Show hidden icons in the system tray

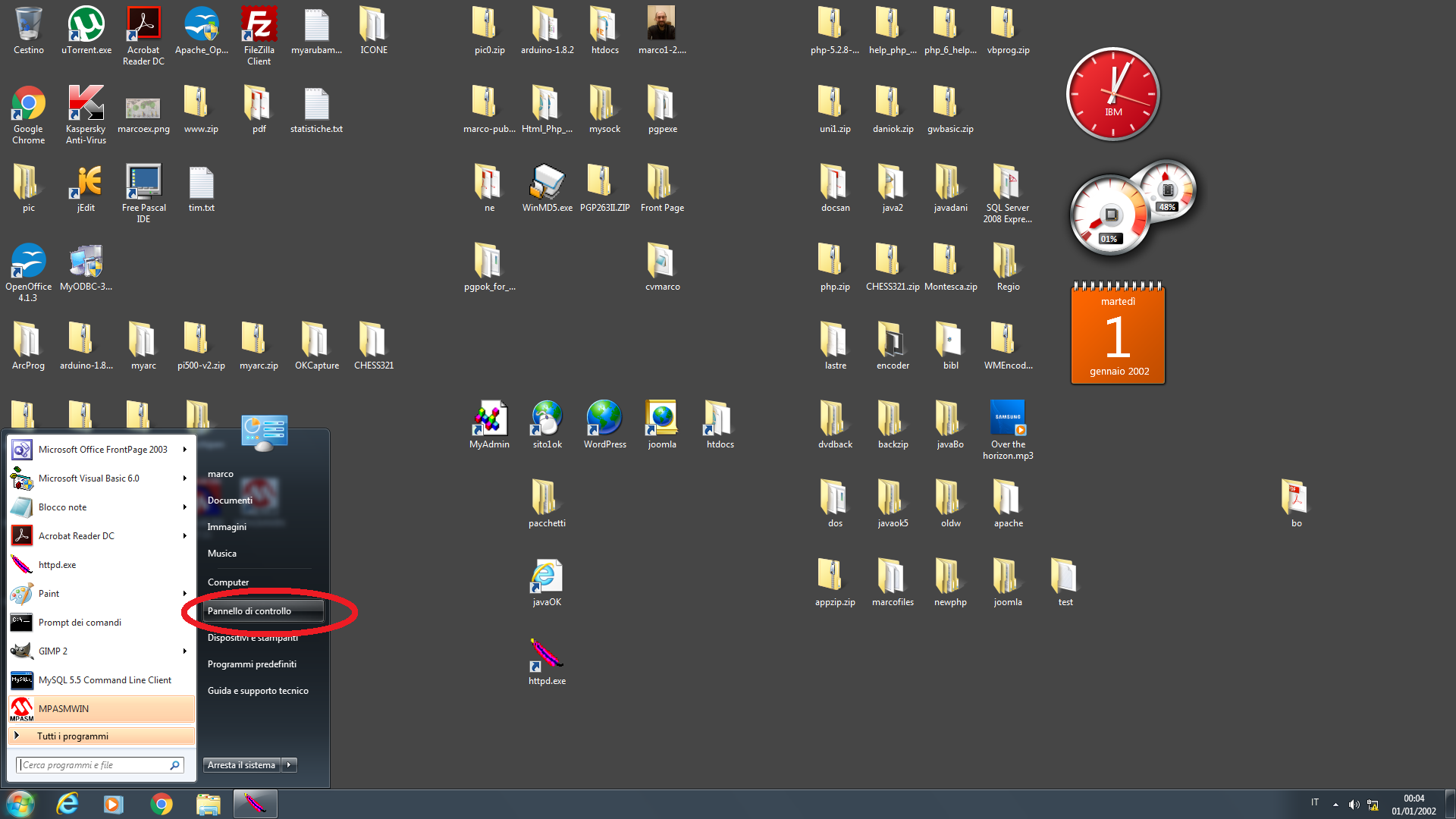[1335, 805]
